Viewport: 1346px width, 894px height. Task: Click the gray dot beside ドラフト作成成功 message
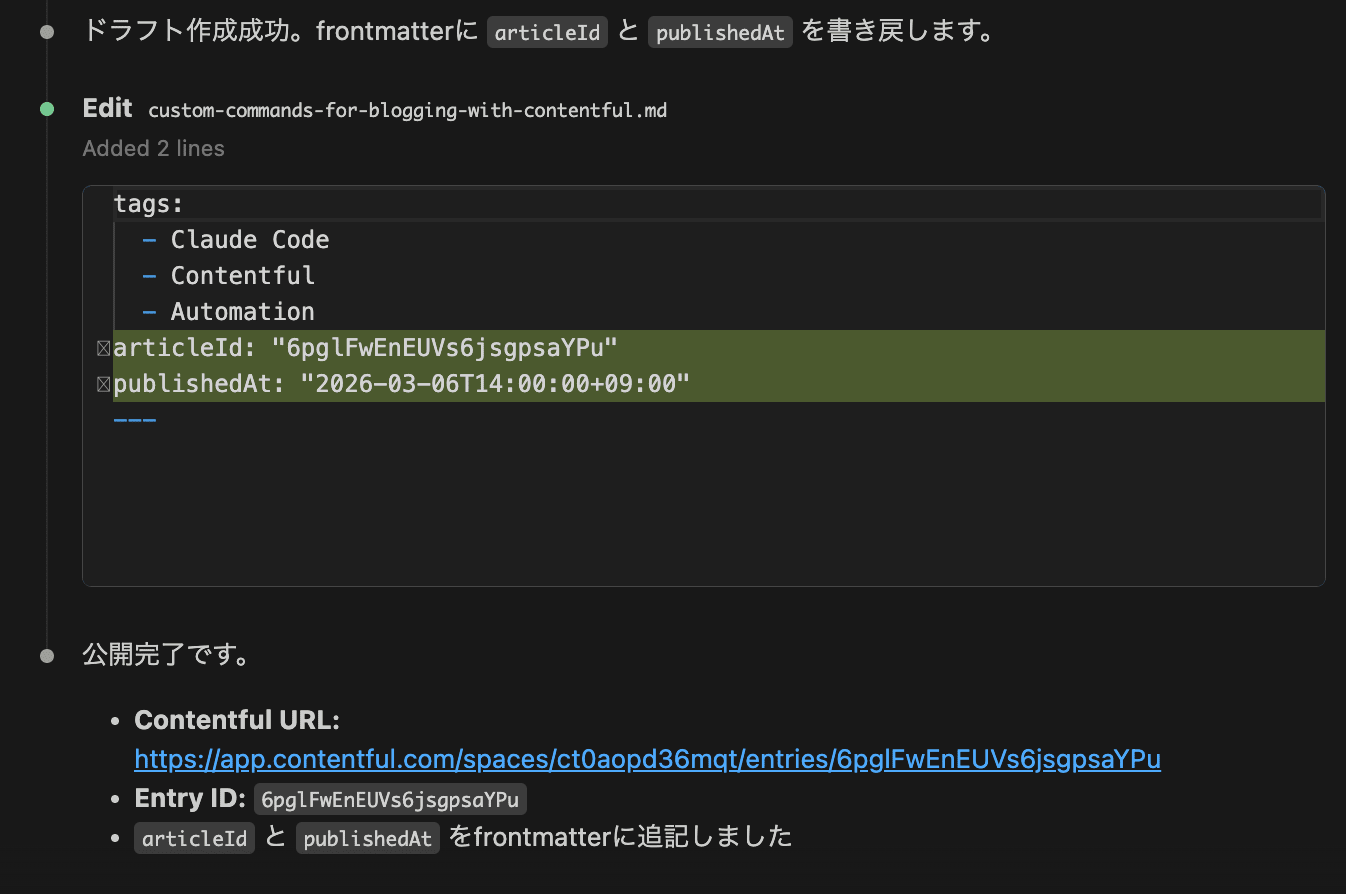(47, 32)
